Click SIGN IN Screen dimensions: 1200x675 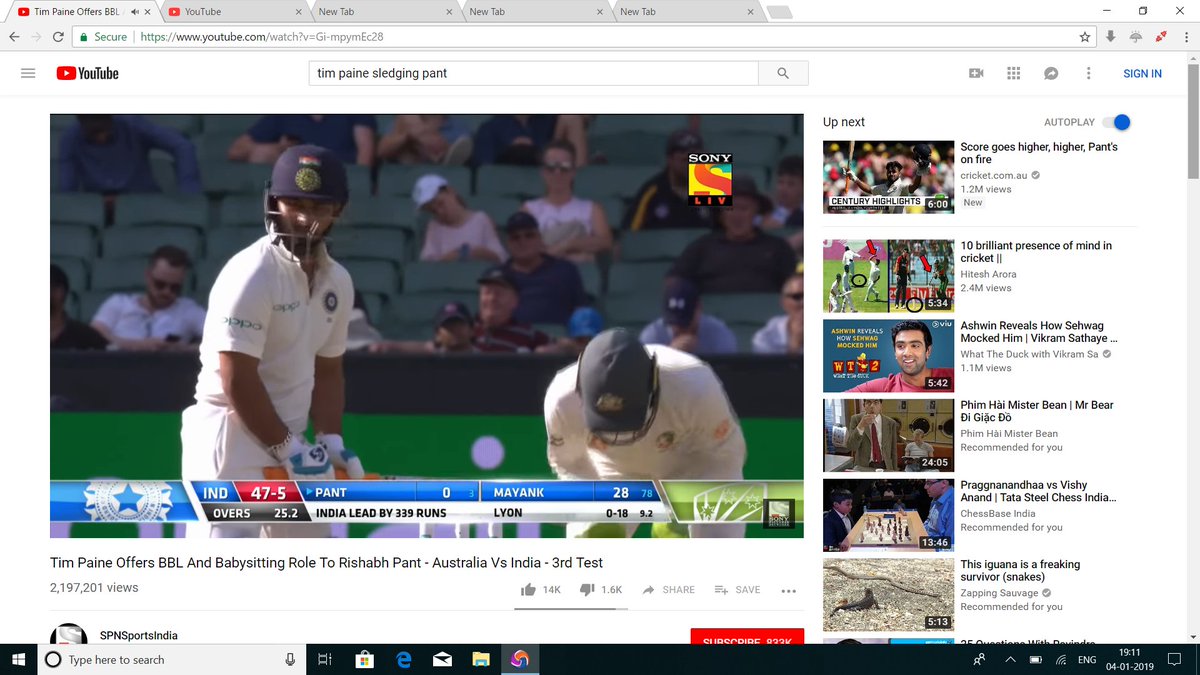[1142, 73]
